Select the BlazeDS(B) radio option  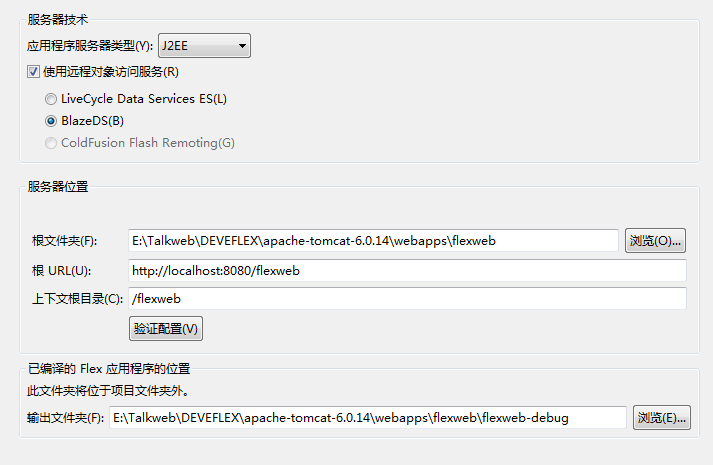[51, 121]
